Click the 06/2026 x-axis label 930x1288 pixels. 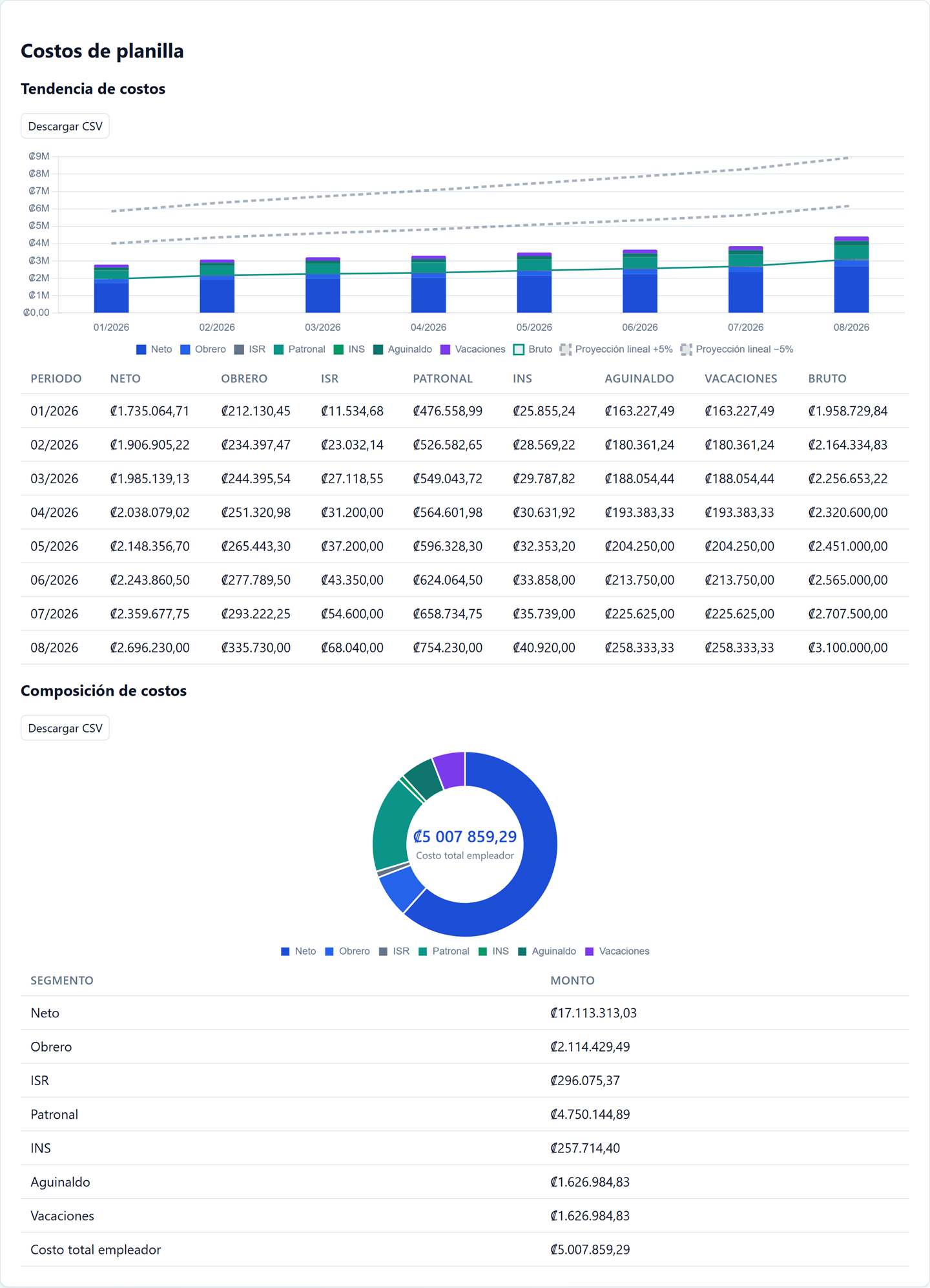click(640, 327)
